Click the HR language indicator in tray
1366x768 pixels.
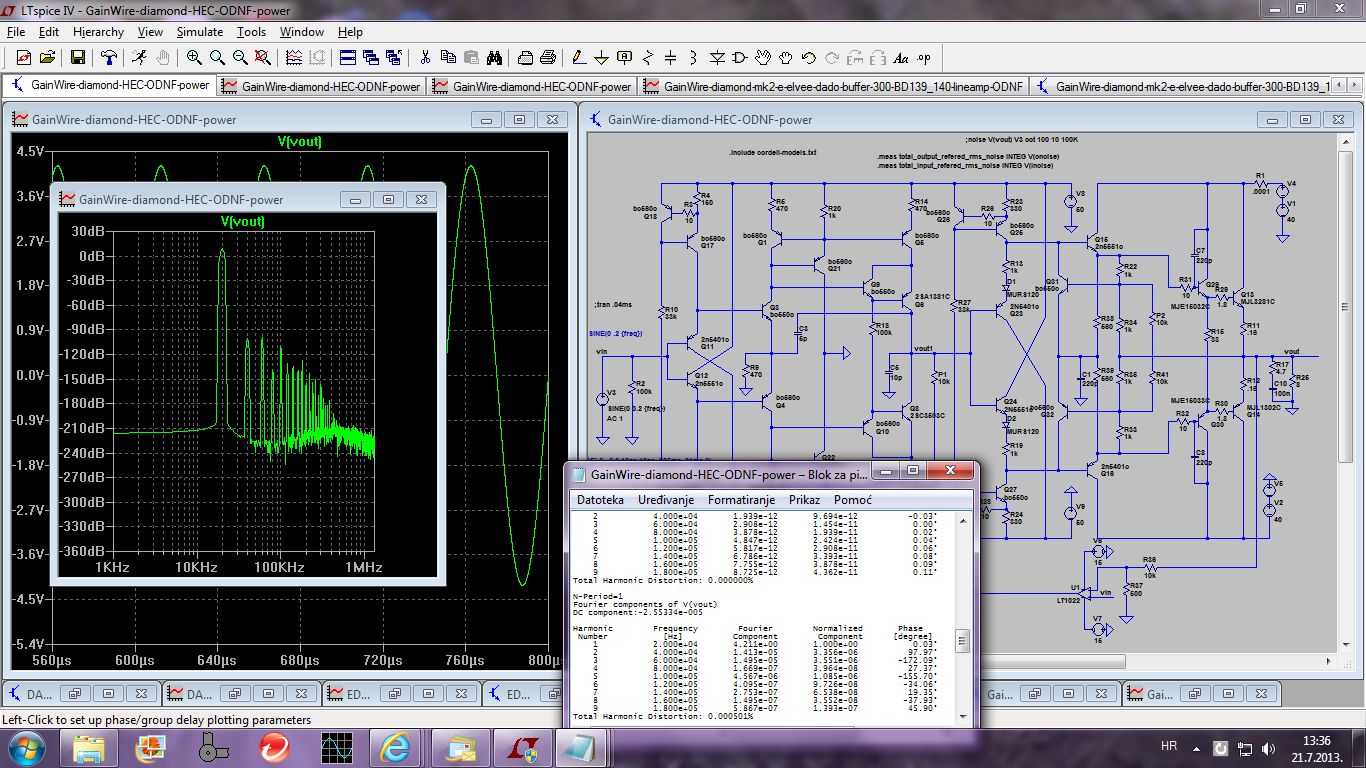pos(1168,746)
